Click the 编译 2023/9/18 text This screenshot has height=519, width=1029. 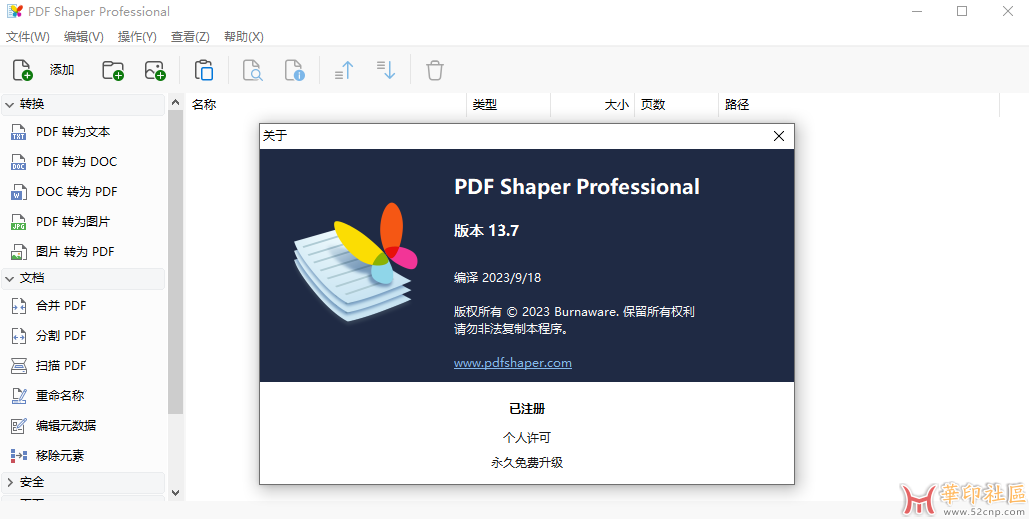click(497, 278)
